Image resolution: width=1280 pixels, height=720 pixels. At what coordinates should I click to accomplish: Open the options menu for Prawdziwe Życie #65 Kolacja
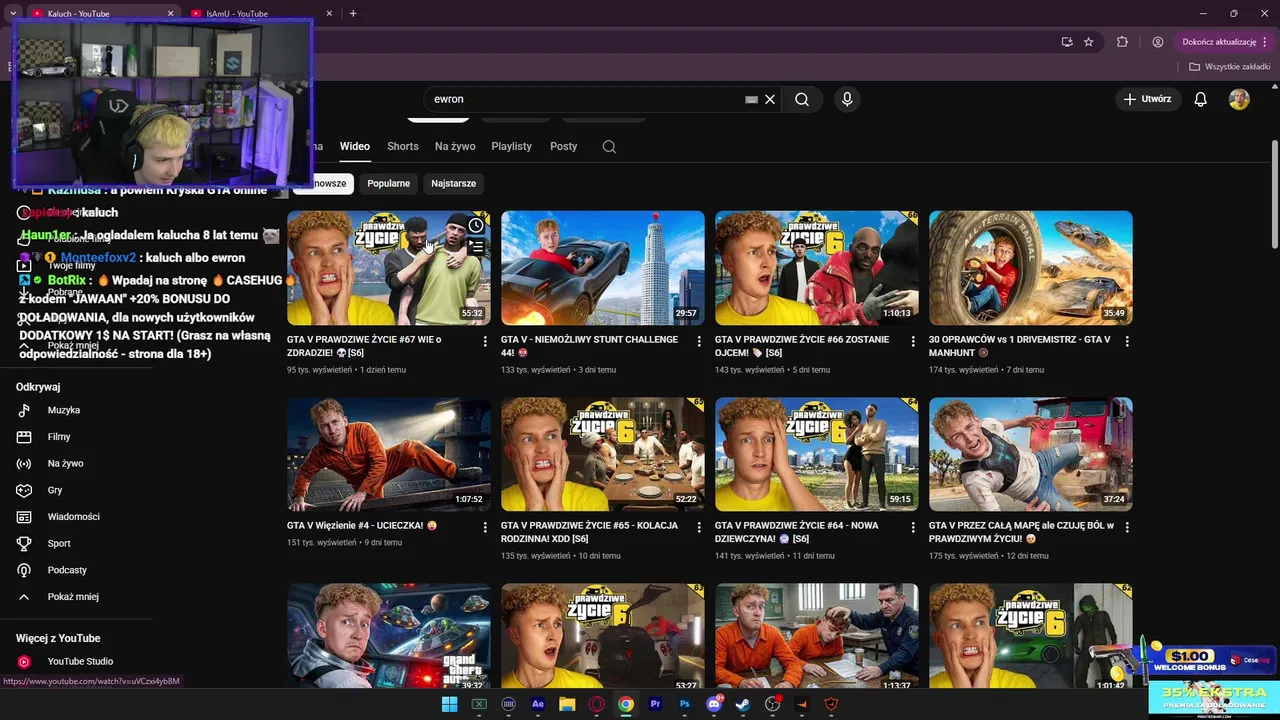coord(699,527)
